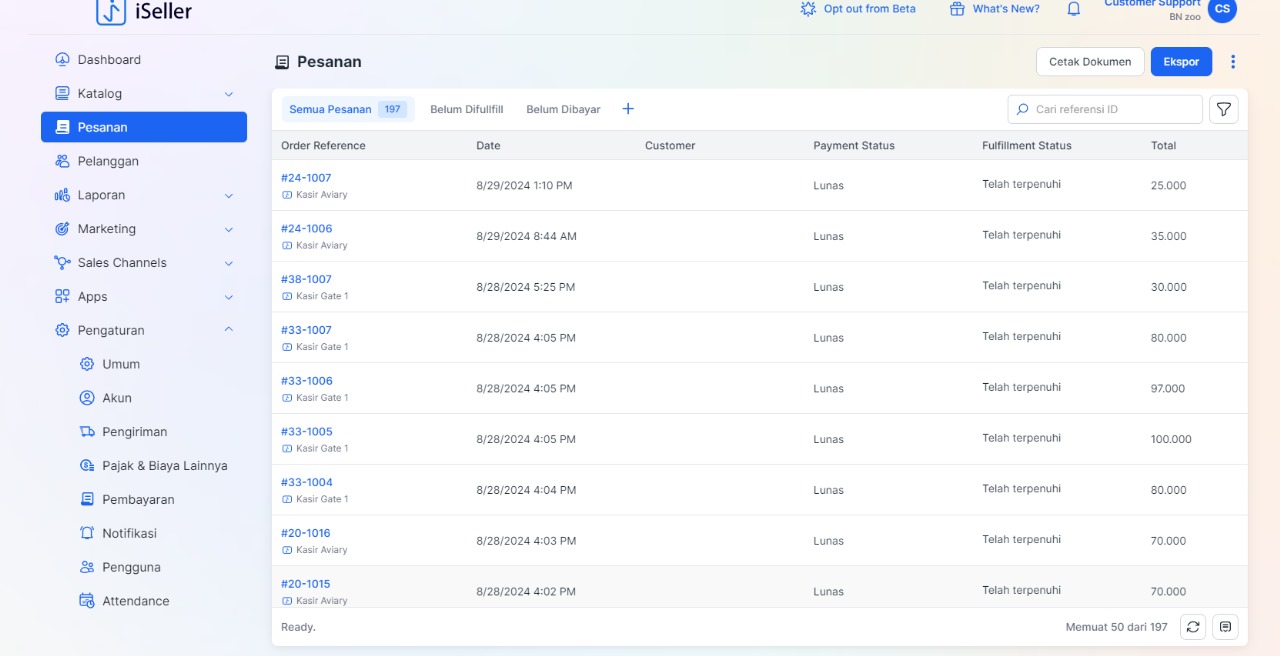Expand the Sales Channels chevron
This screenshot has height=656, width=1280.
[229, 263]
